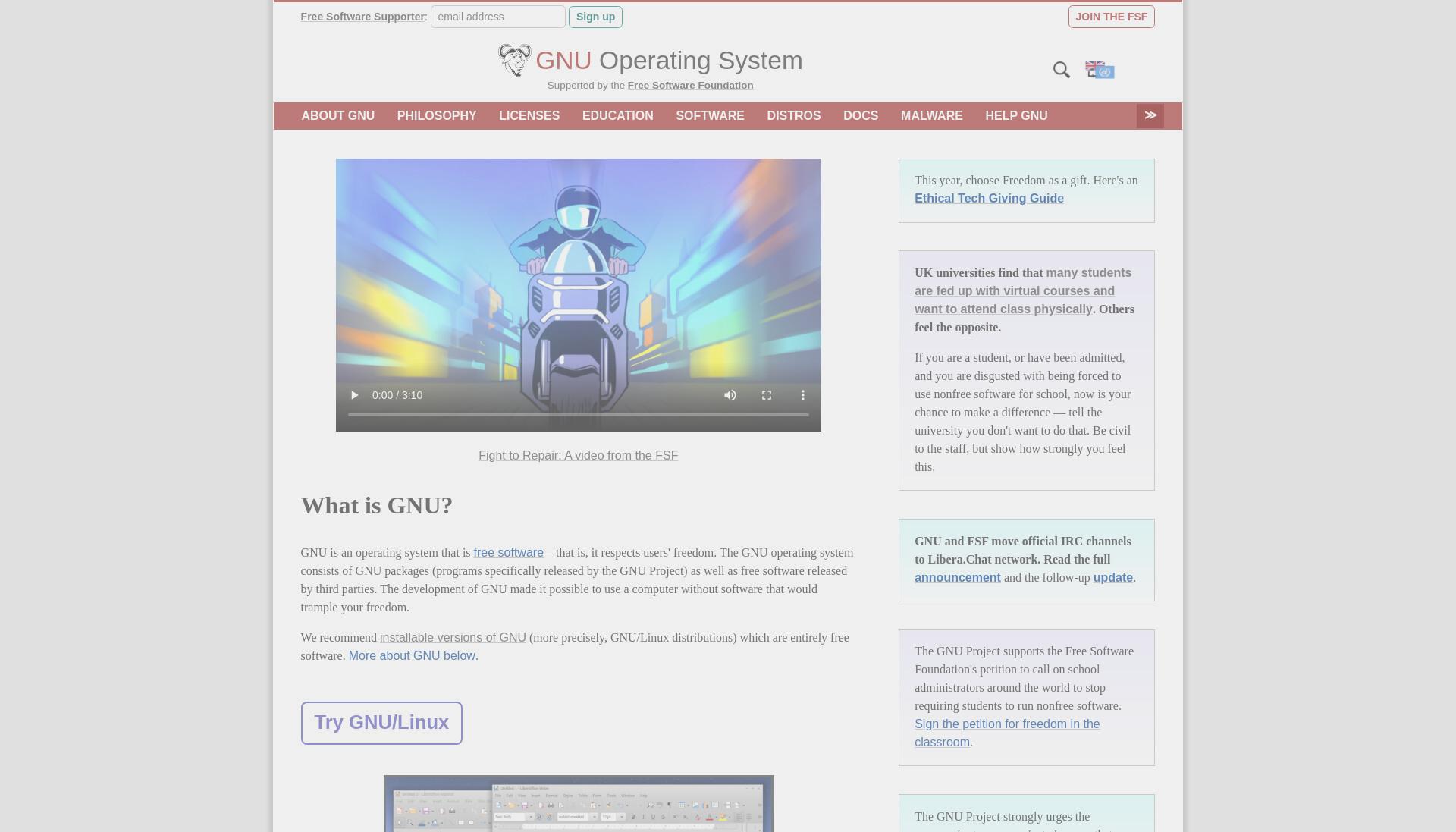Click the GNU Operating System title
The height and width of the screenshot is (832, 1456).
coord(669,61)
